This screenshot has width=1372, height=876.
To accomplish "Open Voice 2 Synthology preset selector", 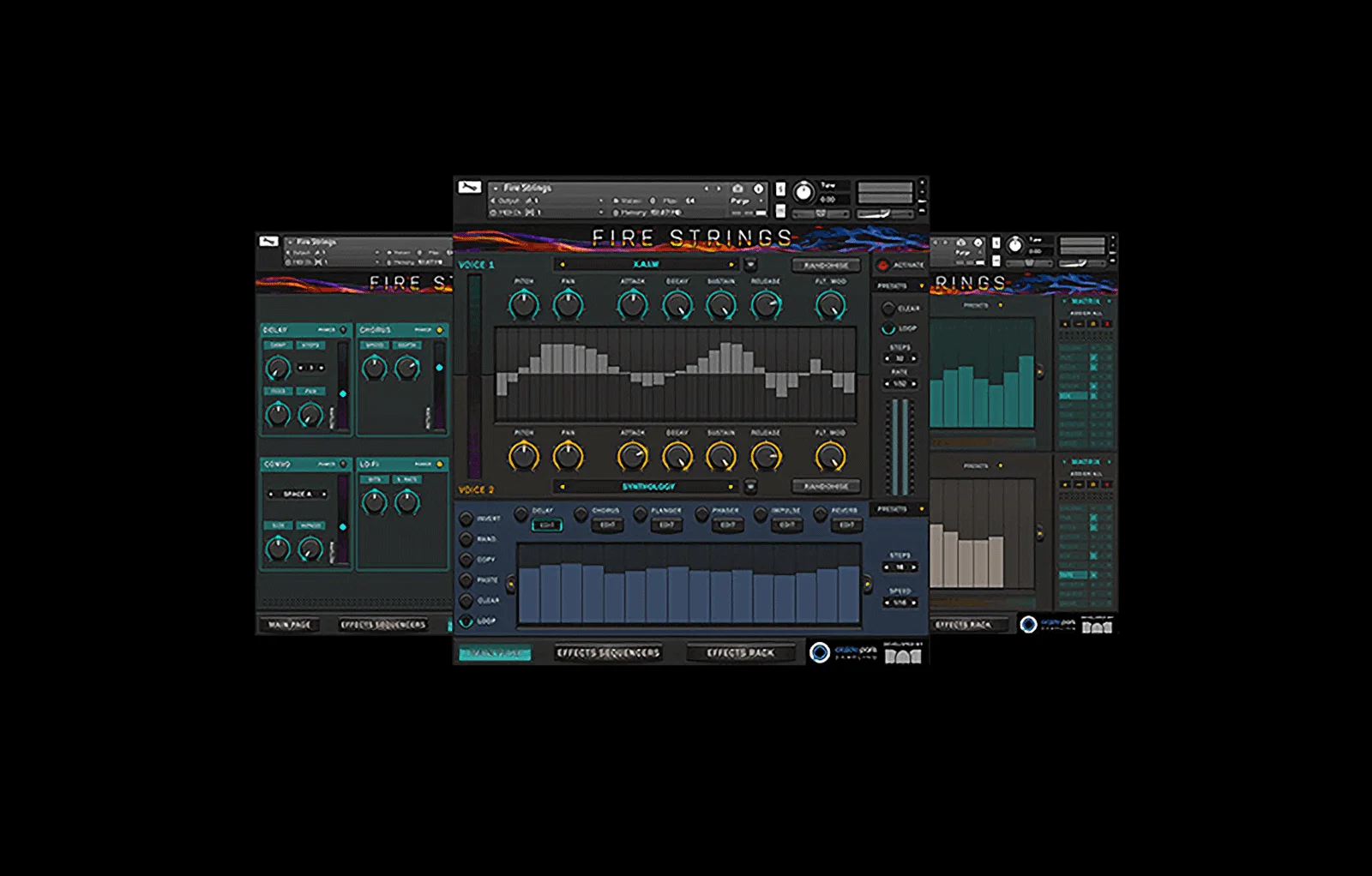I will point(647,487).
